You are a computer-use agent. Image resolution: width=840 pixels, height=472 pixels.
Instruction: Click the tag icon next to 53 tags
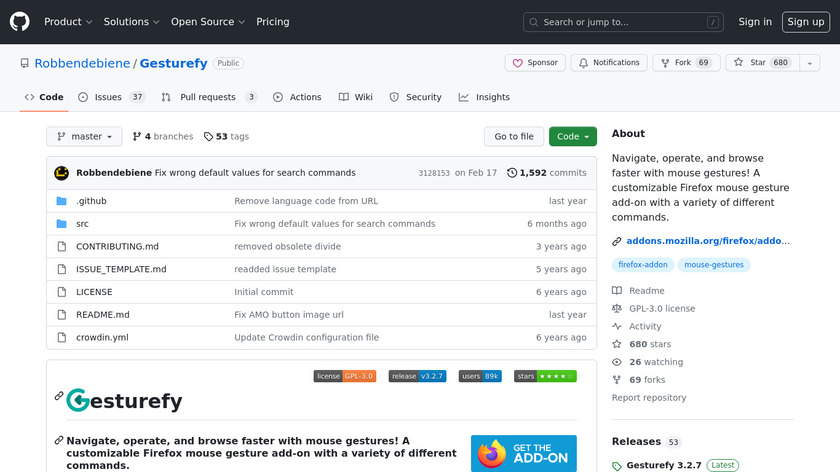[208, 137]
